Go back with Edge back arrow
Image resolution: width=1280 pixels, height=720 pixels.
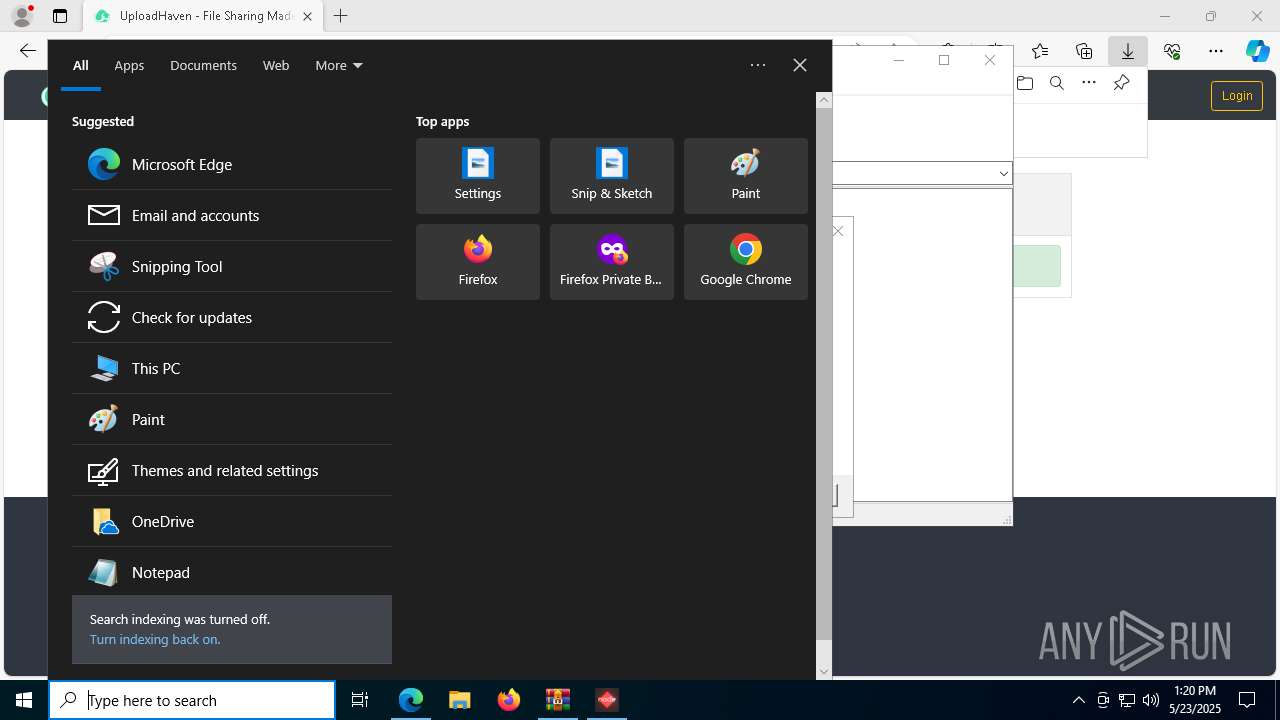click(28, 51)
